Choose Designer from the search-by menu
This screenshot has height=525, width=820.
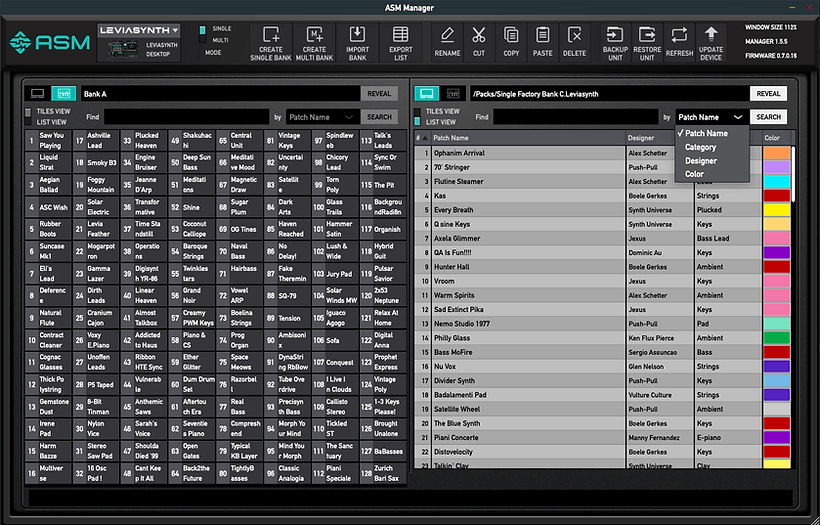click(x=700, y=160)
